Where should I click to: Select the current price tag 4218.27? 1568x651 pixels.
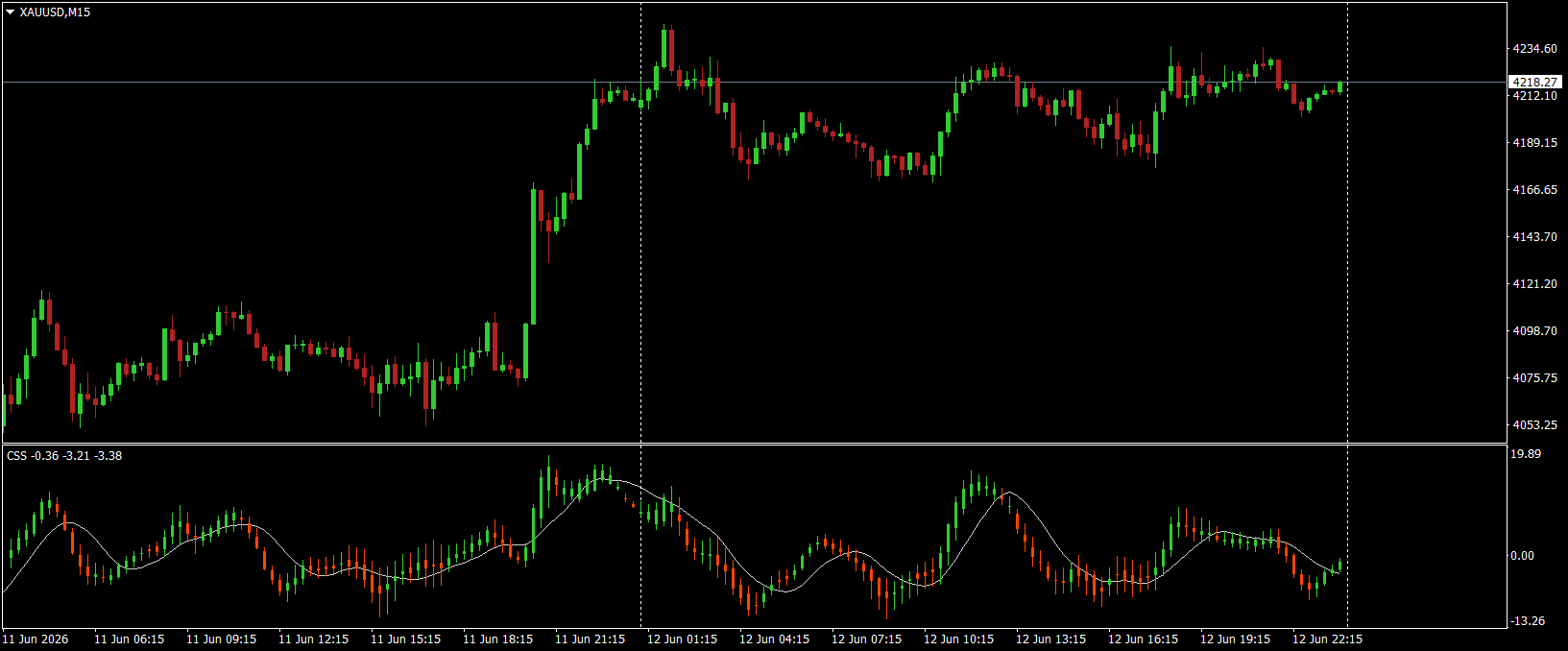1534,83
